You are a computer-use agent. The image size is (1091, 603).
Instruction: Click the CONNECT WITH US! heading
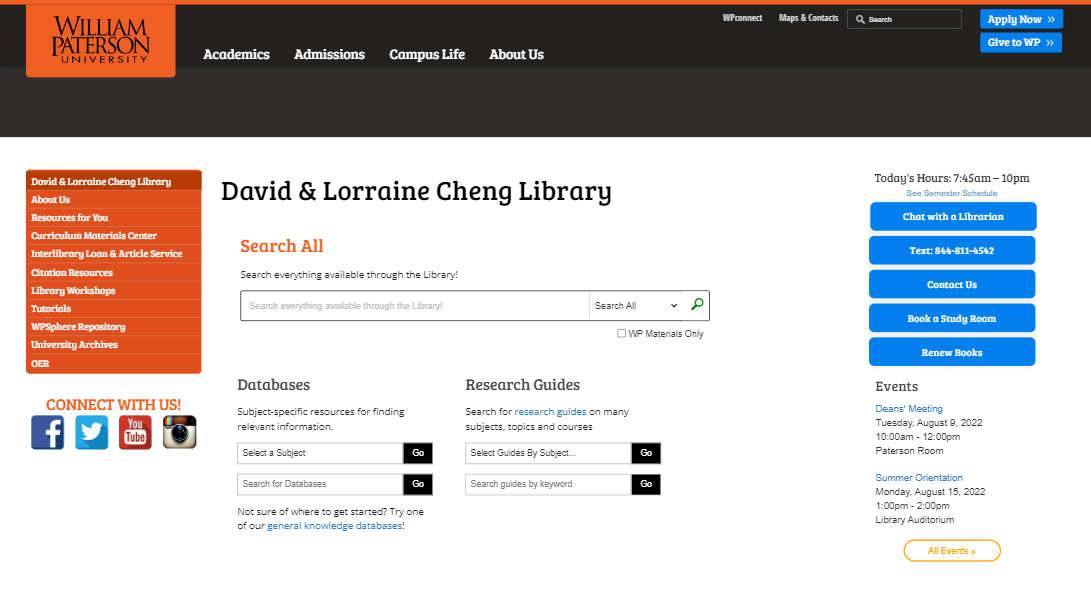(113, 405)
